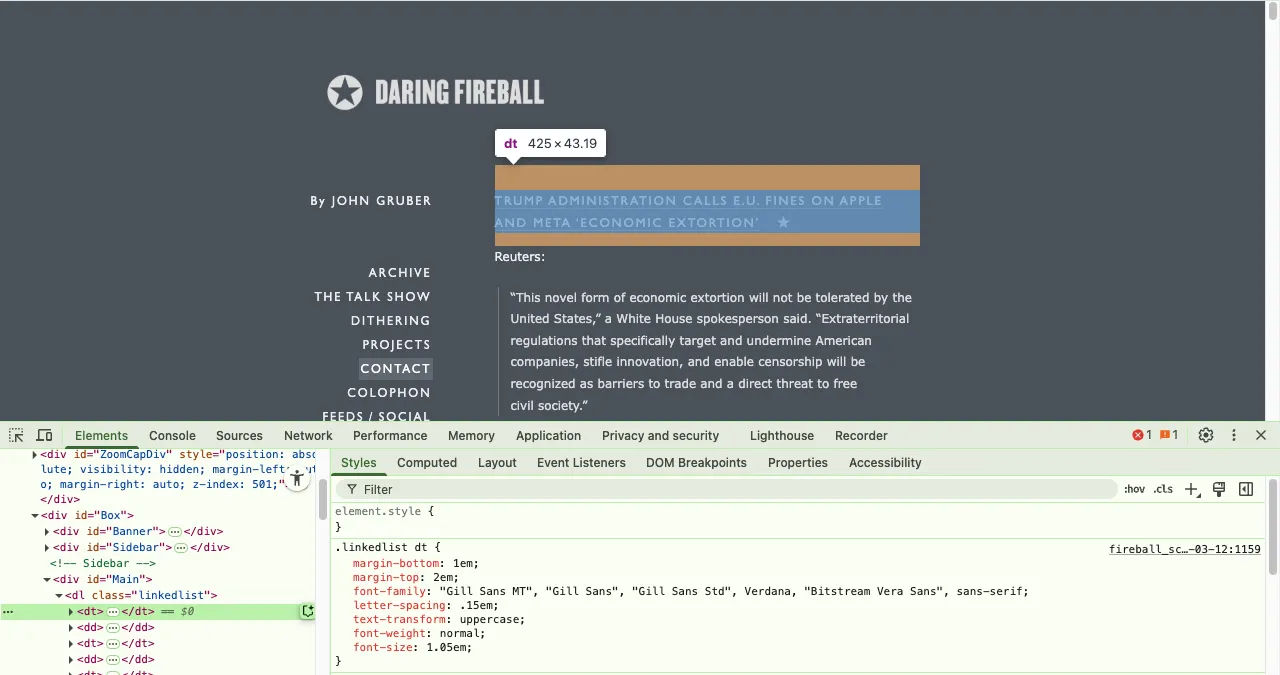Open the rendering emulations paintbrush icon
Image resolution: width=1280 pixels, height=675 pixels.
point(1219,489)
